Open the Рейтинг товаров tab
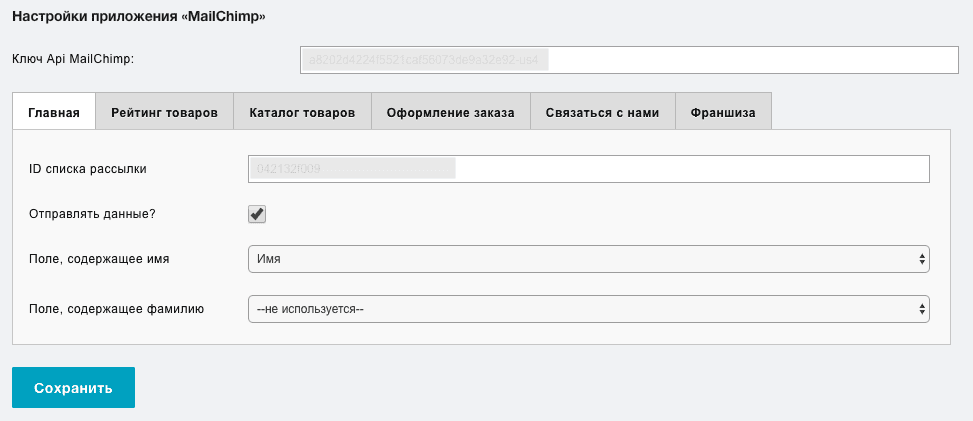The height and width of the screenshot is (421, 973). click(164, 113)
